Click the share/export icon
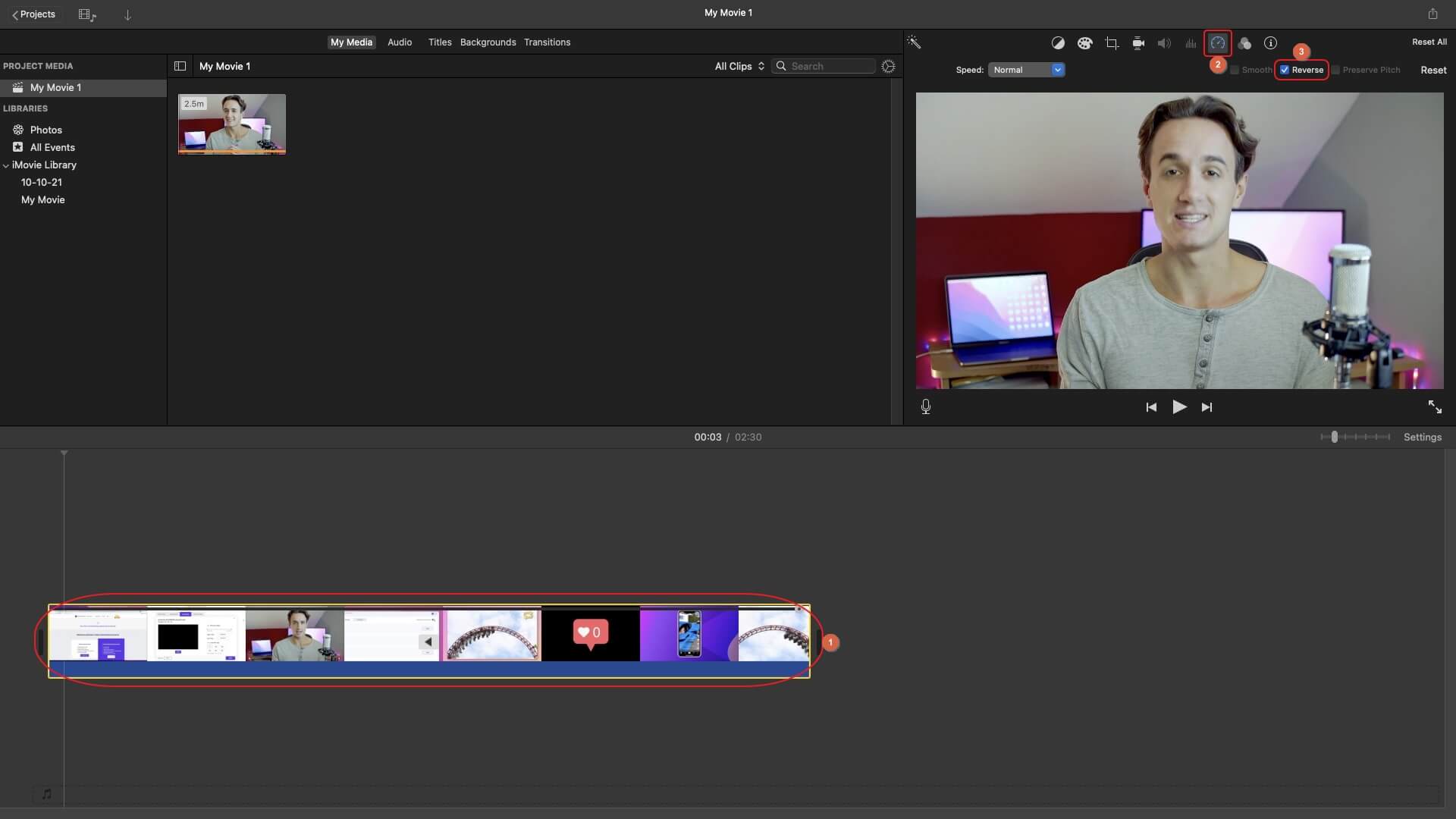The height and width of the screenshot is (819, 1456). (1433, 13)
